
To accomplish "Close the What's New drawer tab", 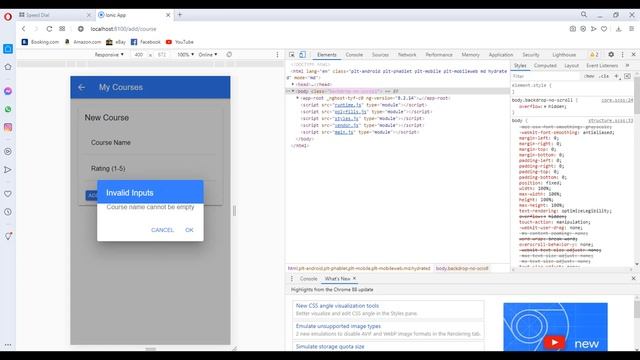I will click(354, 278).
